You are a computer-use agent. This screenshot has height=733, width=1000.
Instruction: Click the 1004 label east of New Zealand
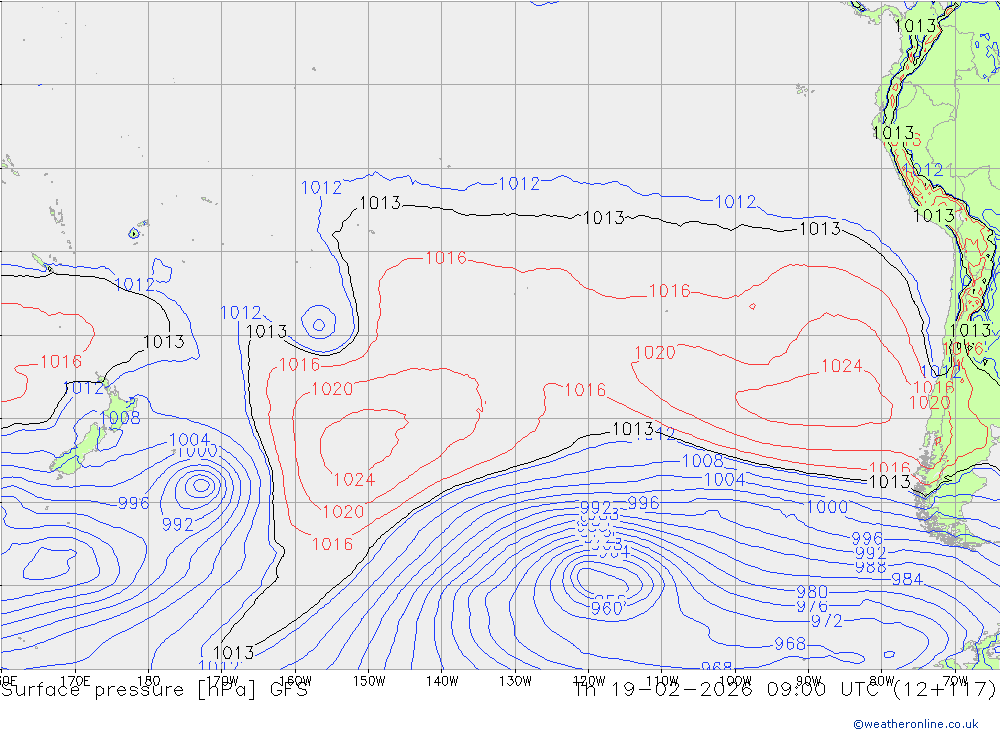pos(189,440)
